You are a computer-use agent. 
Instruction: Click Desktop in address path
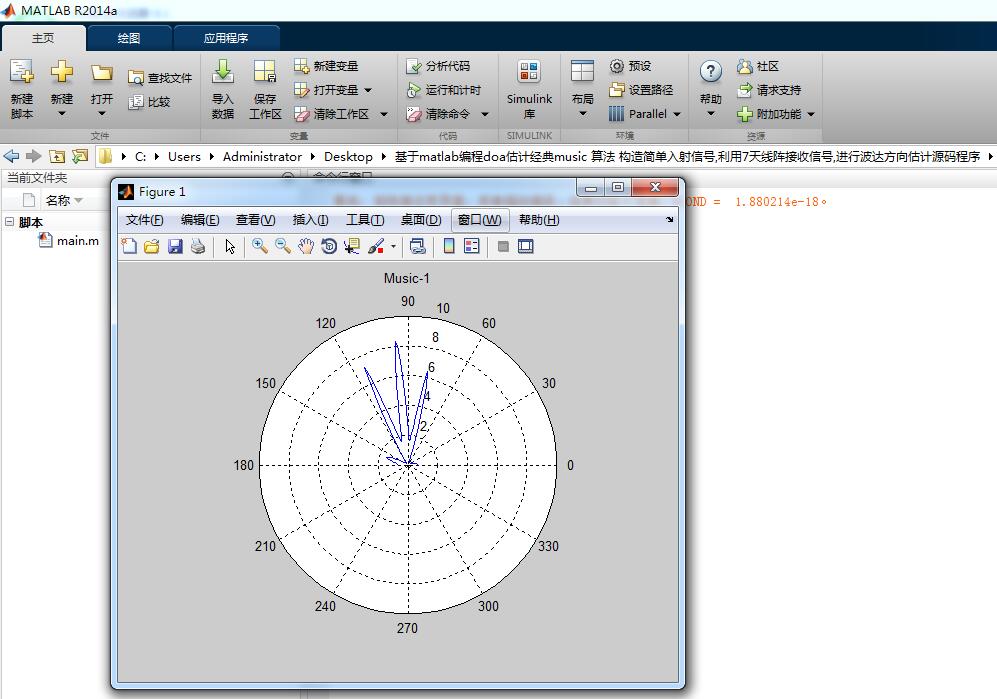(x=348, y=156)
